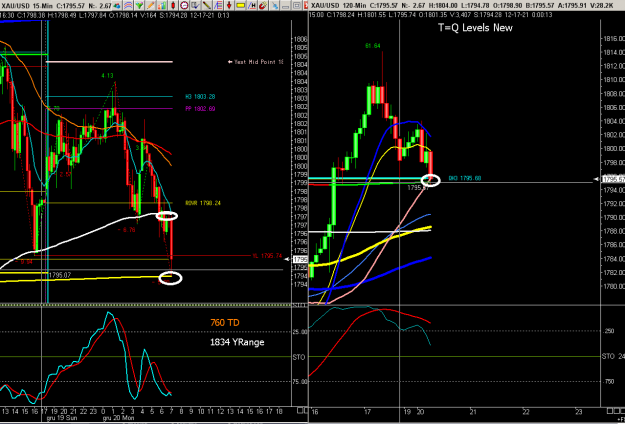The width and height of the screenshot is (625, 424).
Task: Click the 1780.00 price axis label
Action: [614, 286]
